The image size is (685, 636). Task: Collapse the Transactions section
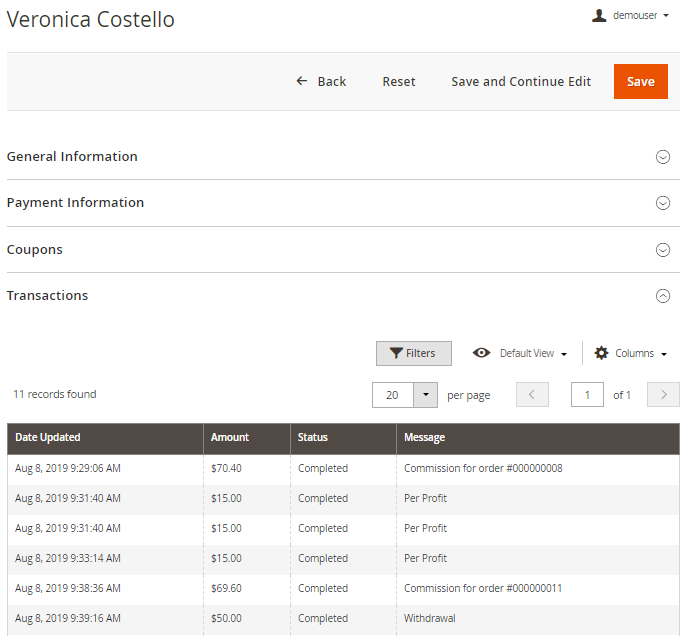tap(662, 296)
